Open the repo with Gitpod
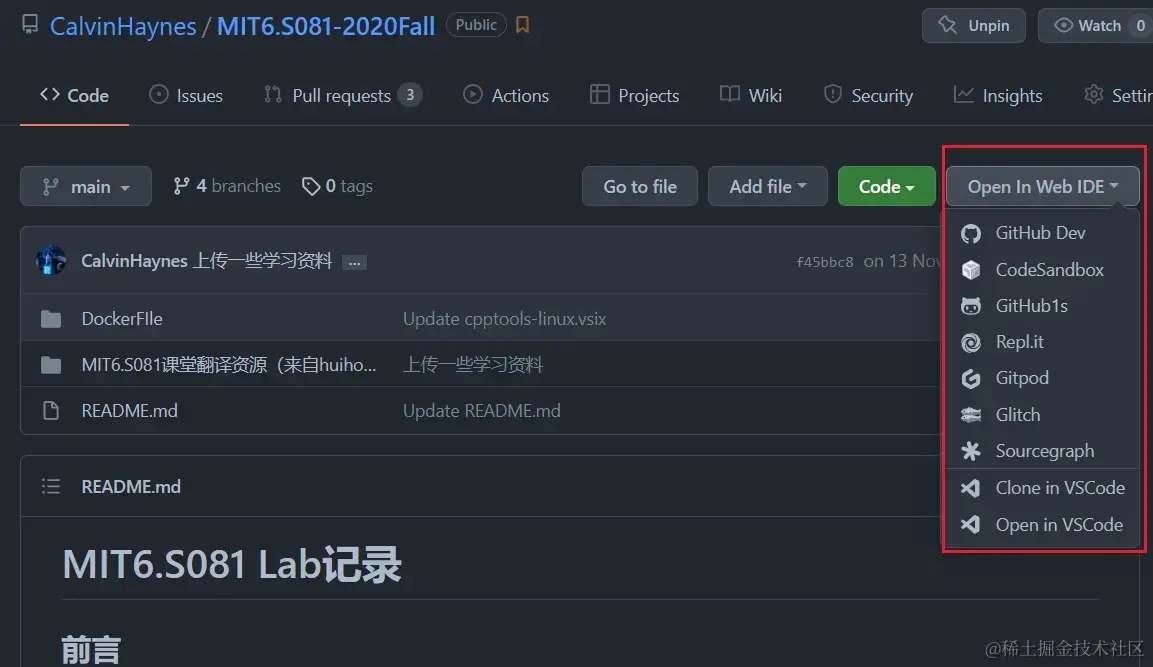This screenshot has height=667, width=1153. (x=1041, y=378)
